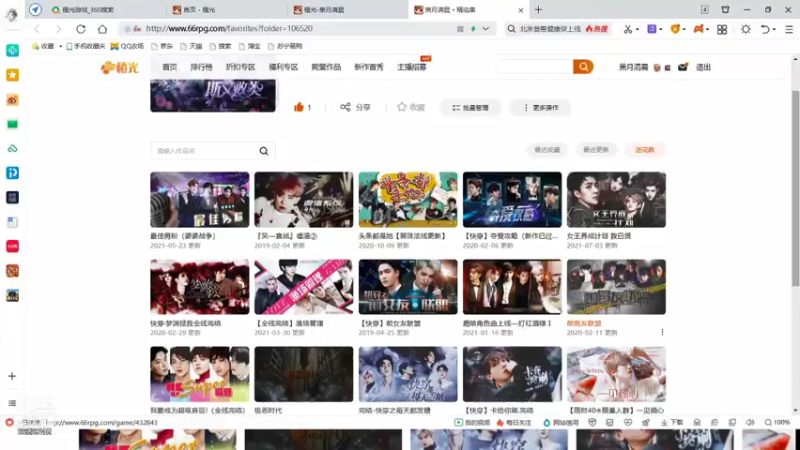The image size is (800, 450).
Task: Open the 福利专区 navigation item
Action: (x=283, y=67)
